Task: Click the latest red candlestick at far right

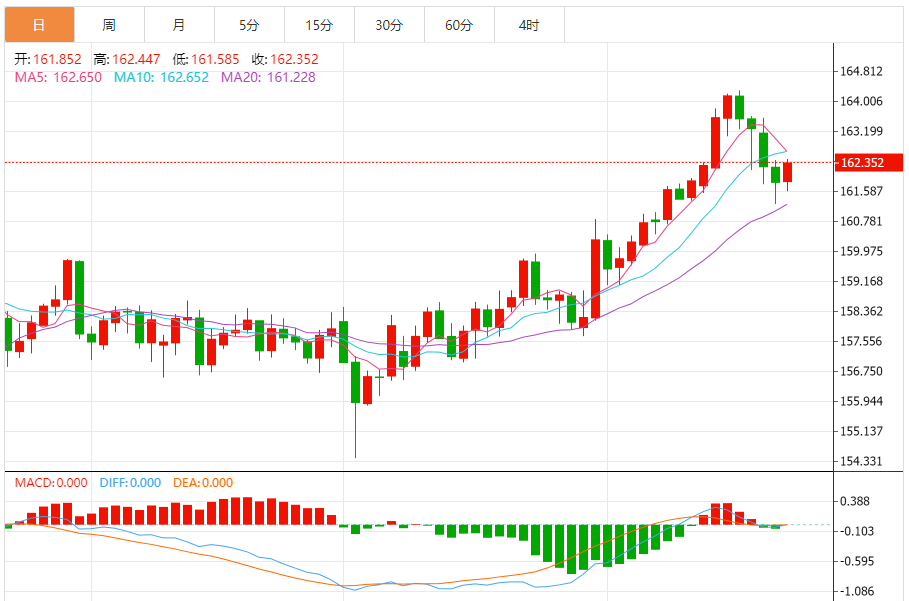Action: point(787,173)
